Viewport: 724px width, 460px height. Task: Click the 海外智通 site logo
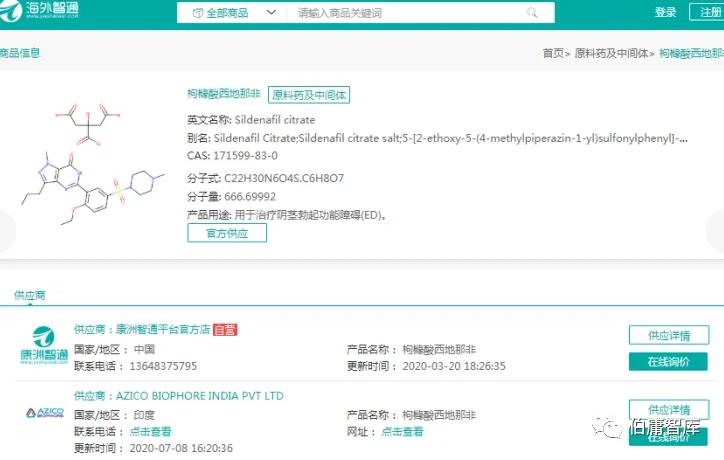[x=39, y=10]
